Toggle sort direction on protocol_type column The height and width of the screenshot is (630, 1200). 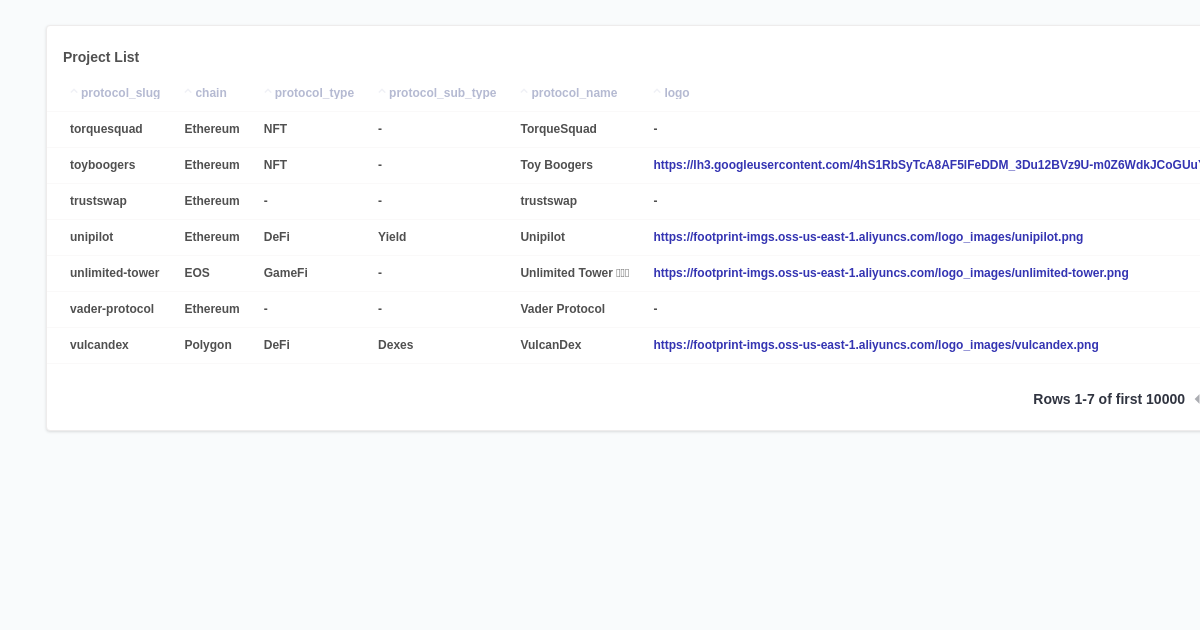[x=314, y=92]
